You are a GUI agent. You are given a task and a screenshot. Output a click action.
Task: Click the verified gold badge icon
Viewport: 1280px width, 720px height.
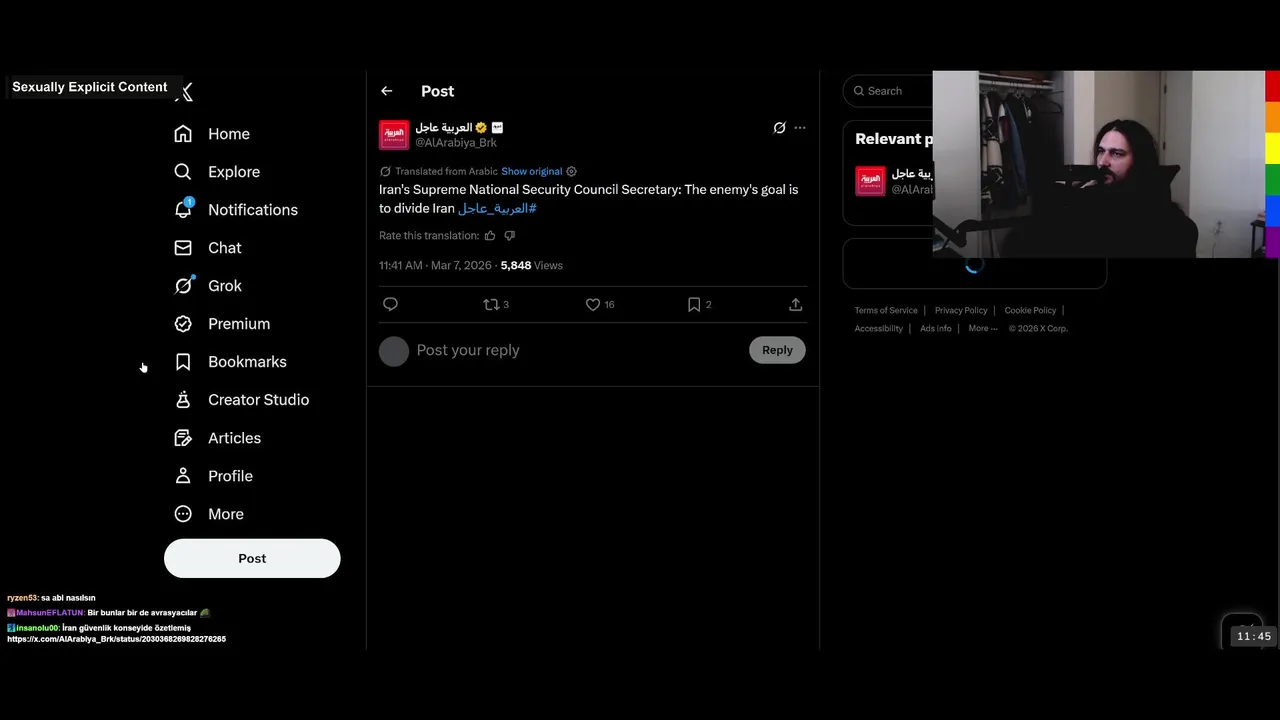tap(481, 128)
